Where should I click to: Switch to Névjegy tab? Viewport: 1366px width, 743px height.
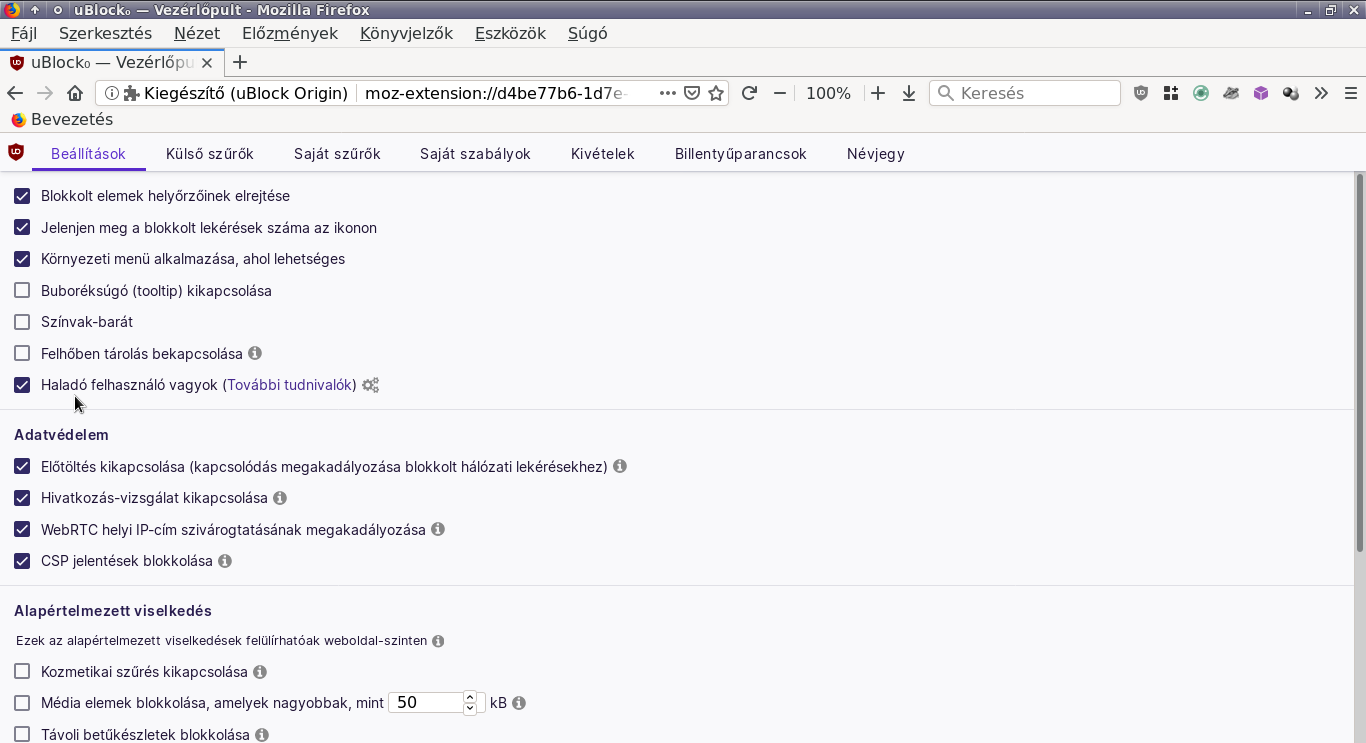point(876,154)
